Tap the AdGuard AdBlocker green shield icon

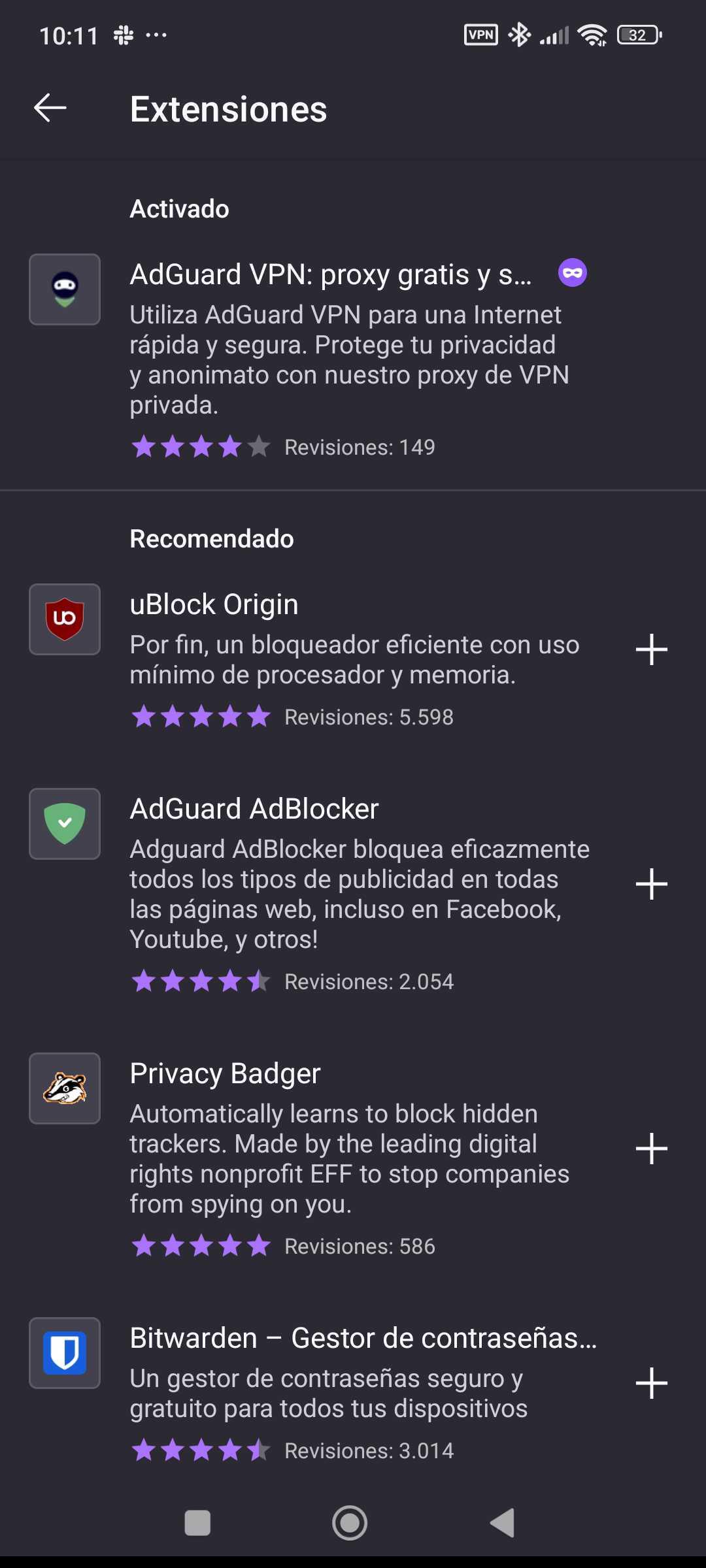(65, 824)
